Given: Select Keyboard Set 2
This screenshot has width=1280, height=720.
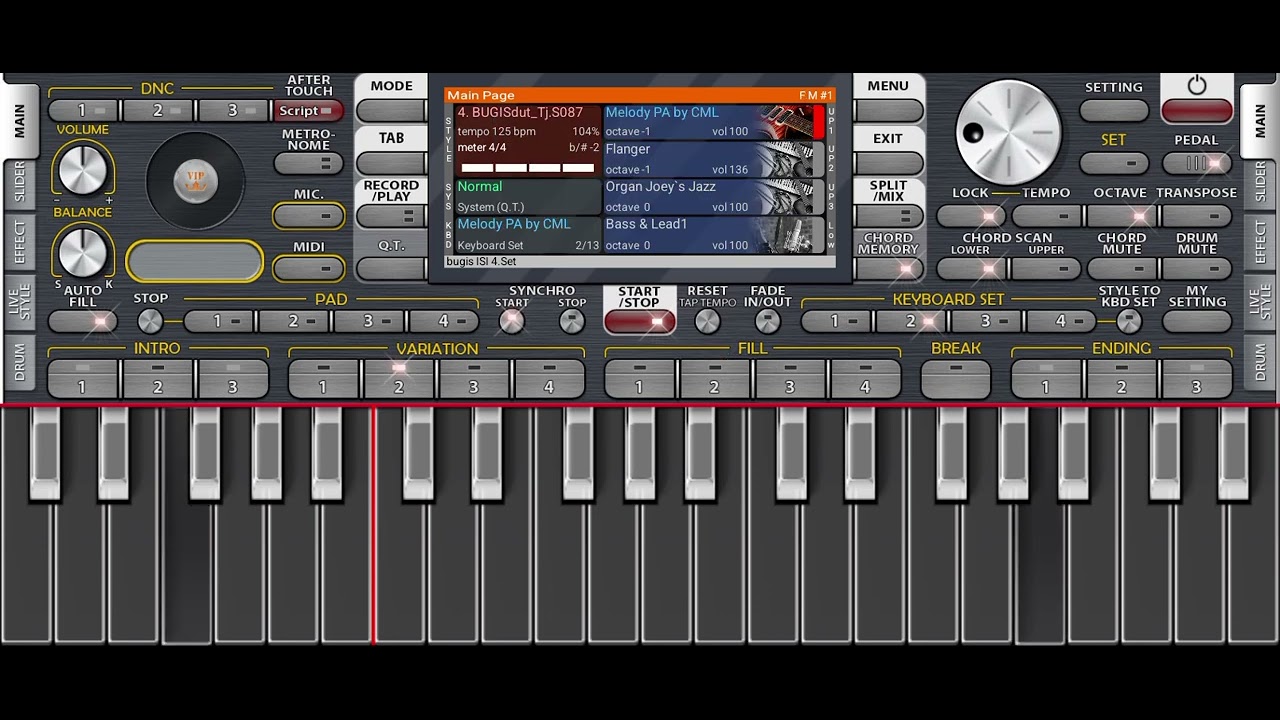Looking at the screenshot, I should [911, 321].
